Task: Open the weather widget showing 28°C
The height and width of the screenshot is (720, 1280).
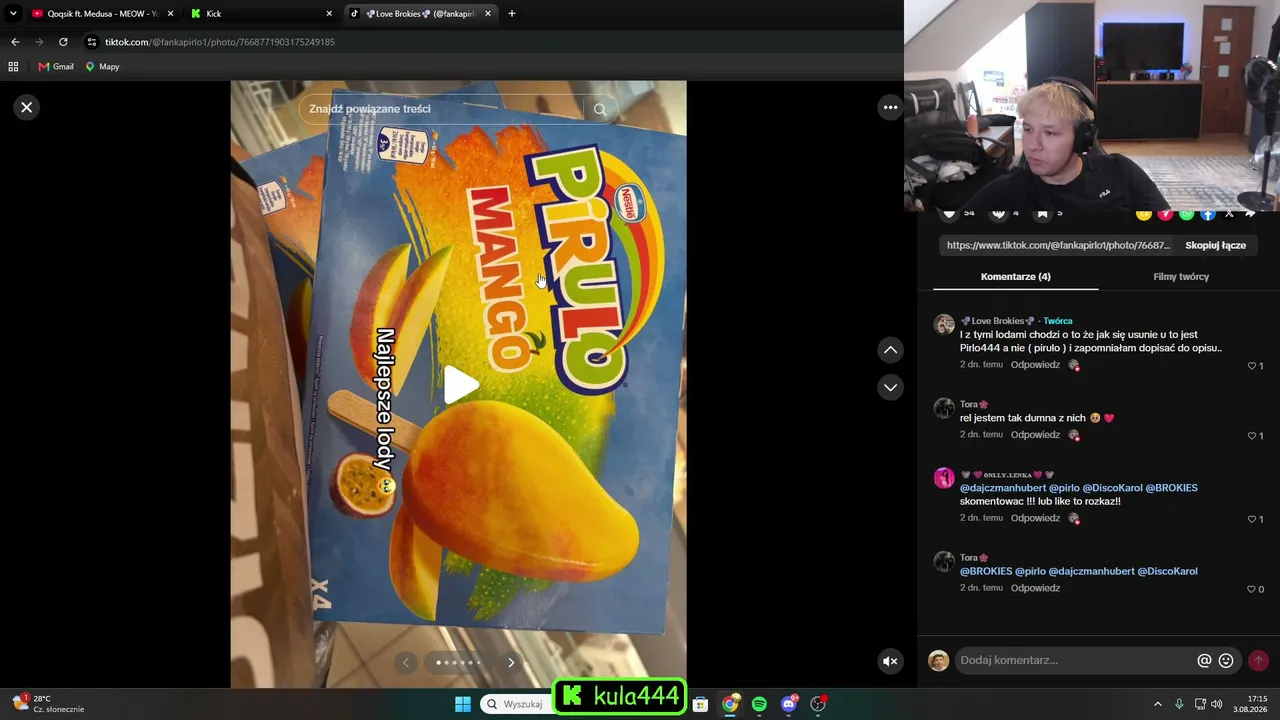Action: tap(48, 704)
